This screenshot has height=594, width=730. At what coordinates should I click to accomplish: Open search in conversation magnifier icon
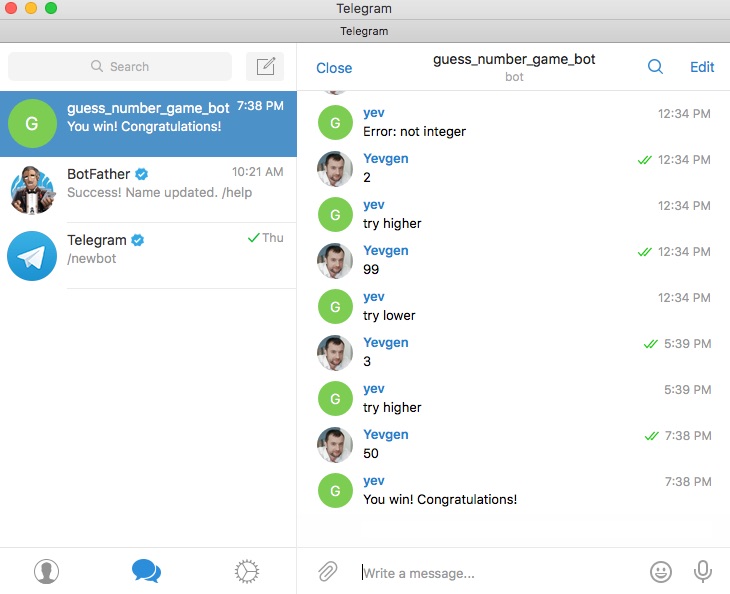coord(655,67)
